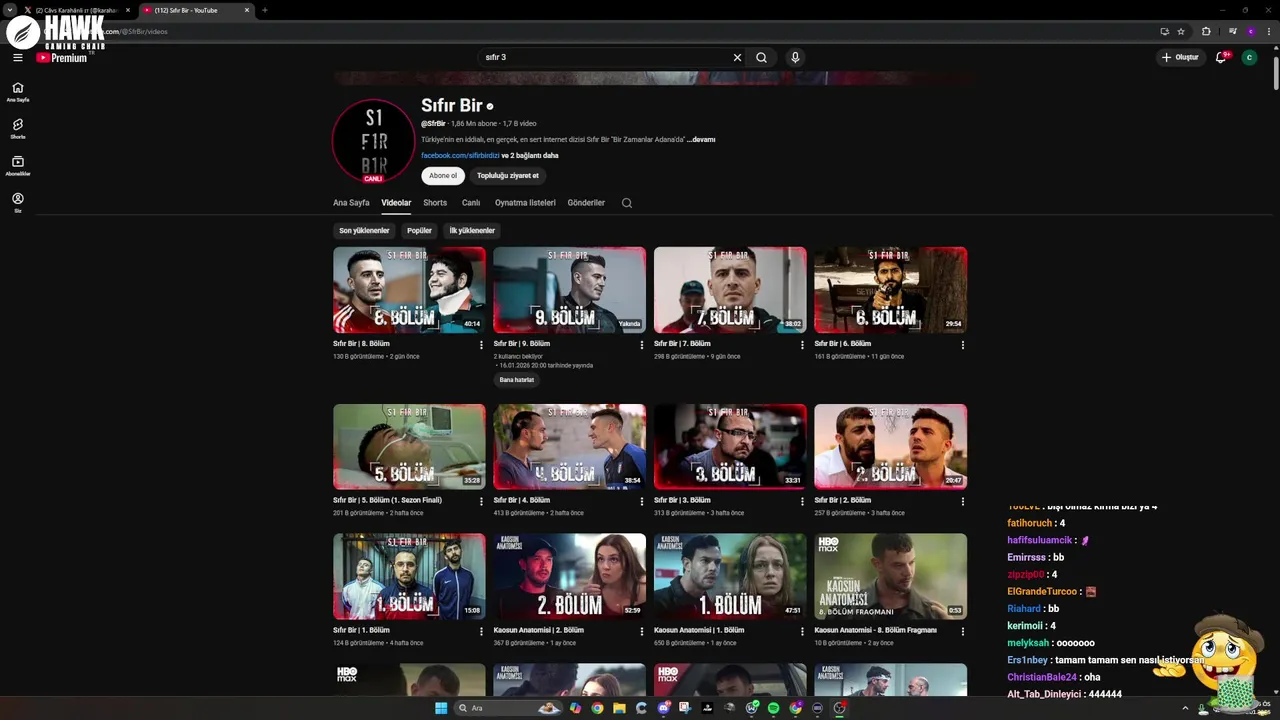Open title 'Sıfır Bir | 3. Bölüm'
This screenshot has width=1280, height=720.
coord(682,500)
